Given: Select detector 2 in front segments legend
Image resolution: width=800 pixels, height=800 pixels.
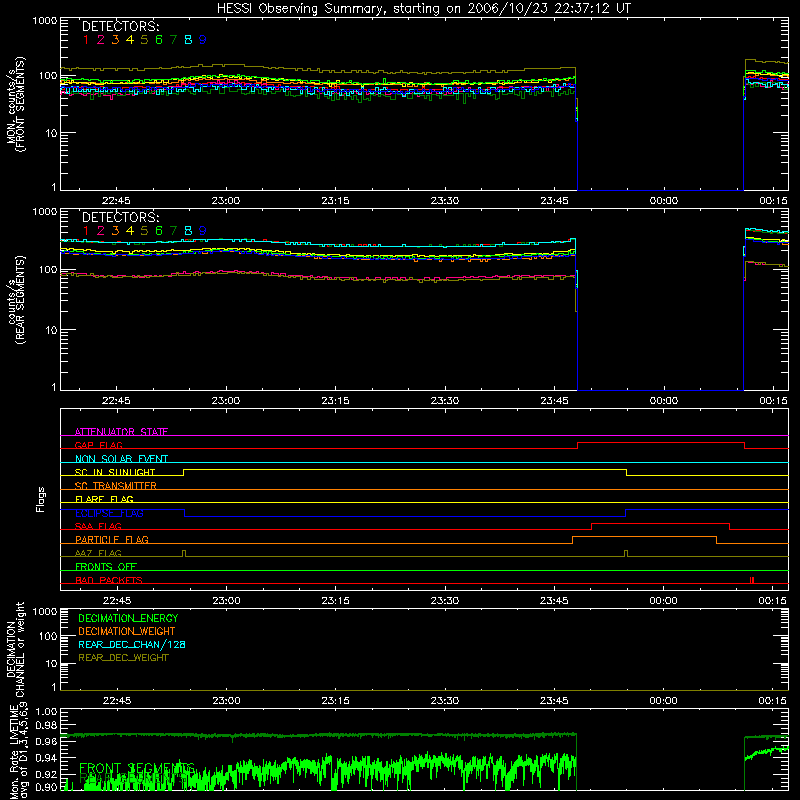Looking at the screenshot, I should [101, 39].
